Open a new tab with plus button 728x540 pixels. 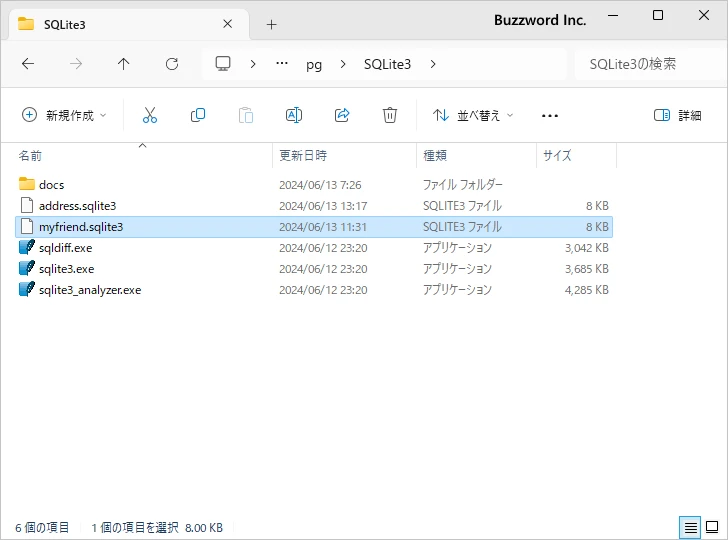click(x=272, y=24)
